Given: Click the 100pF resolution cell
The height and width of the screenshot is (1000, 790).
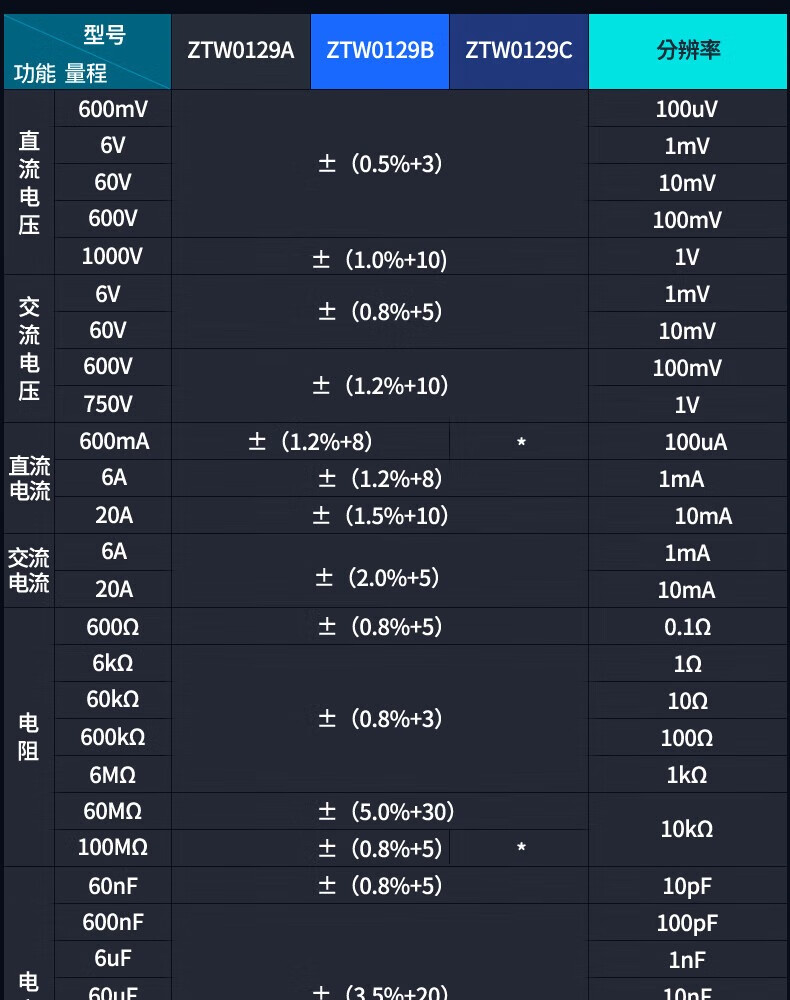Looking at the screenshot, I should (x=687, y=923).
